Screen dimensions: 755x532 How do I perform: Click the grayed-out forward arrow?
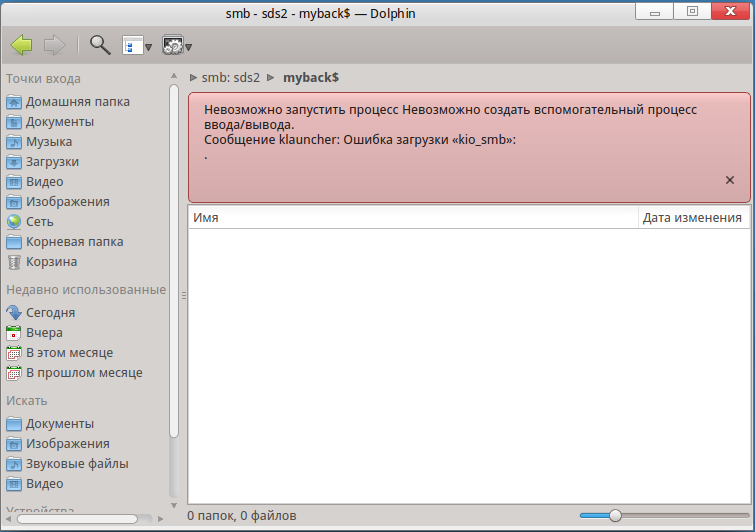pos(54,46)
